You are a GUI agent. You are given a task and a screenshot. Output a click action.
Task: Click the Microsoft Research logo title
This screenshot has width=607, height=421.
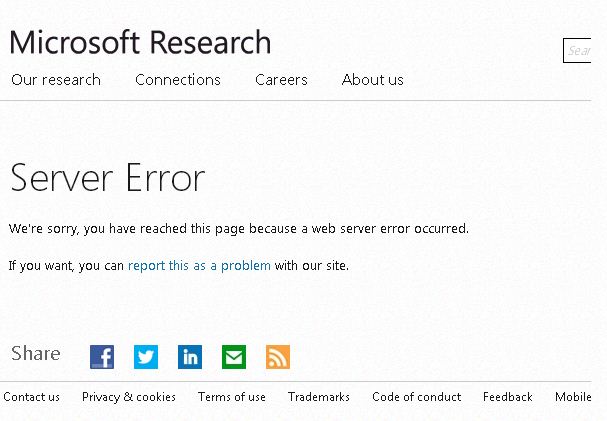coord(140,42)
